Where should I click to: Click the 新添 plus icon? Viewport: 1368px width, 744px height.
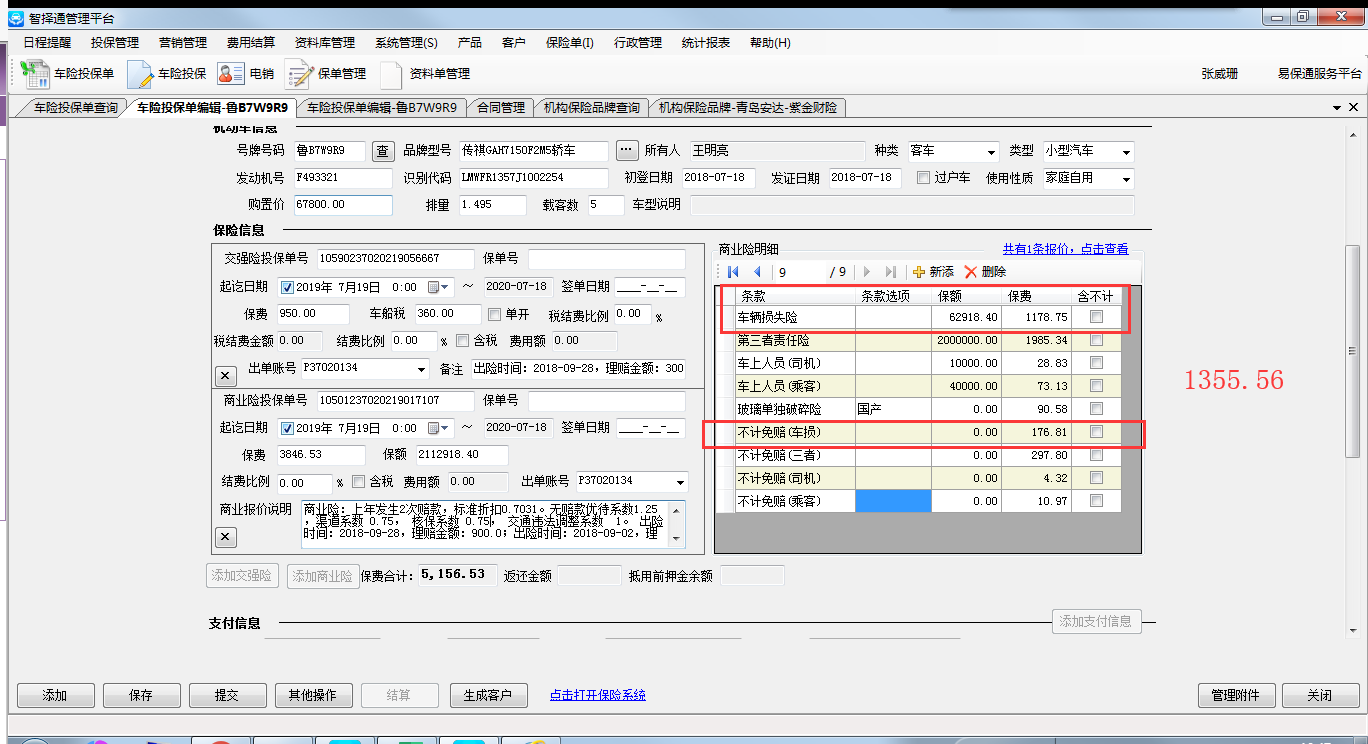[x=919, y=272]
